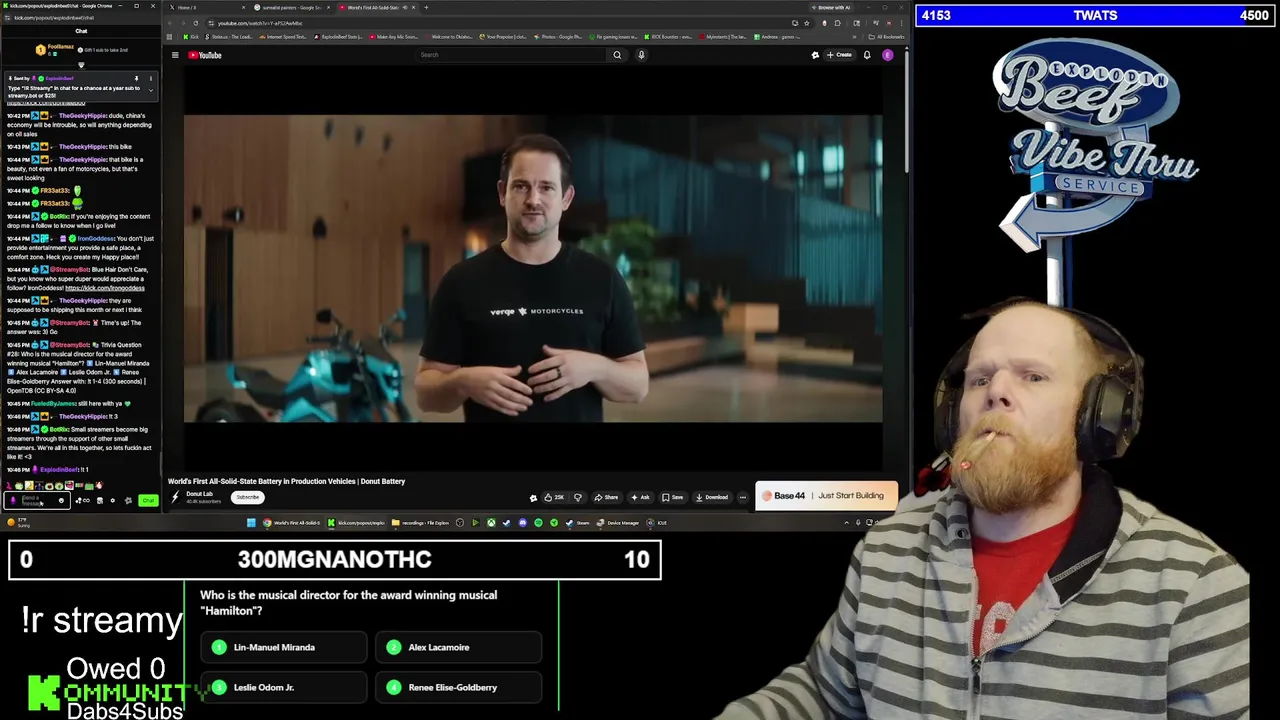The width and height of the screenshot is (1280, 720).
Task: Open Spotify from the taskbar
Action: click(x=538, y=523)
